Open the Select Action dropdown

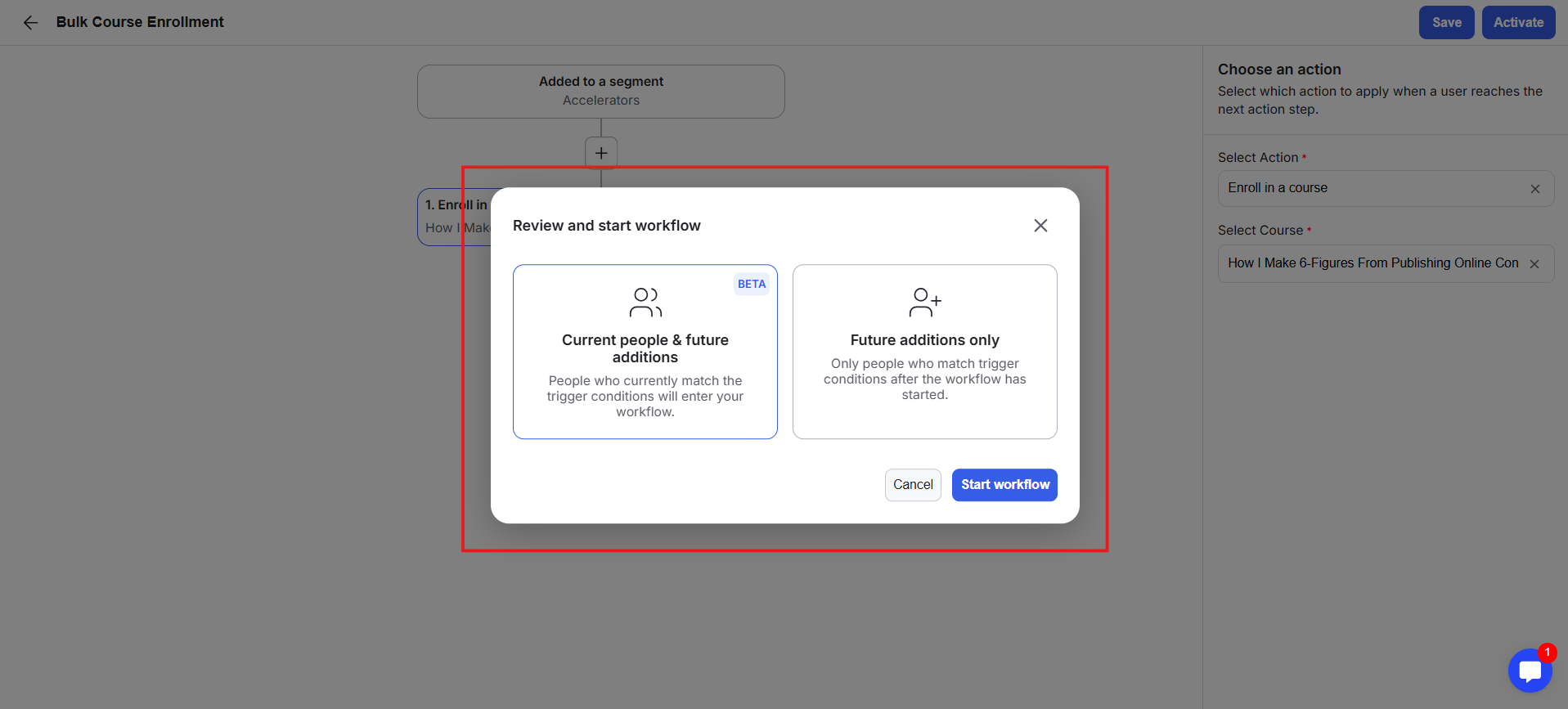(x=1374, y=189)
